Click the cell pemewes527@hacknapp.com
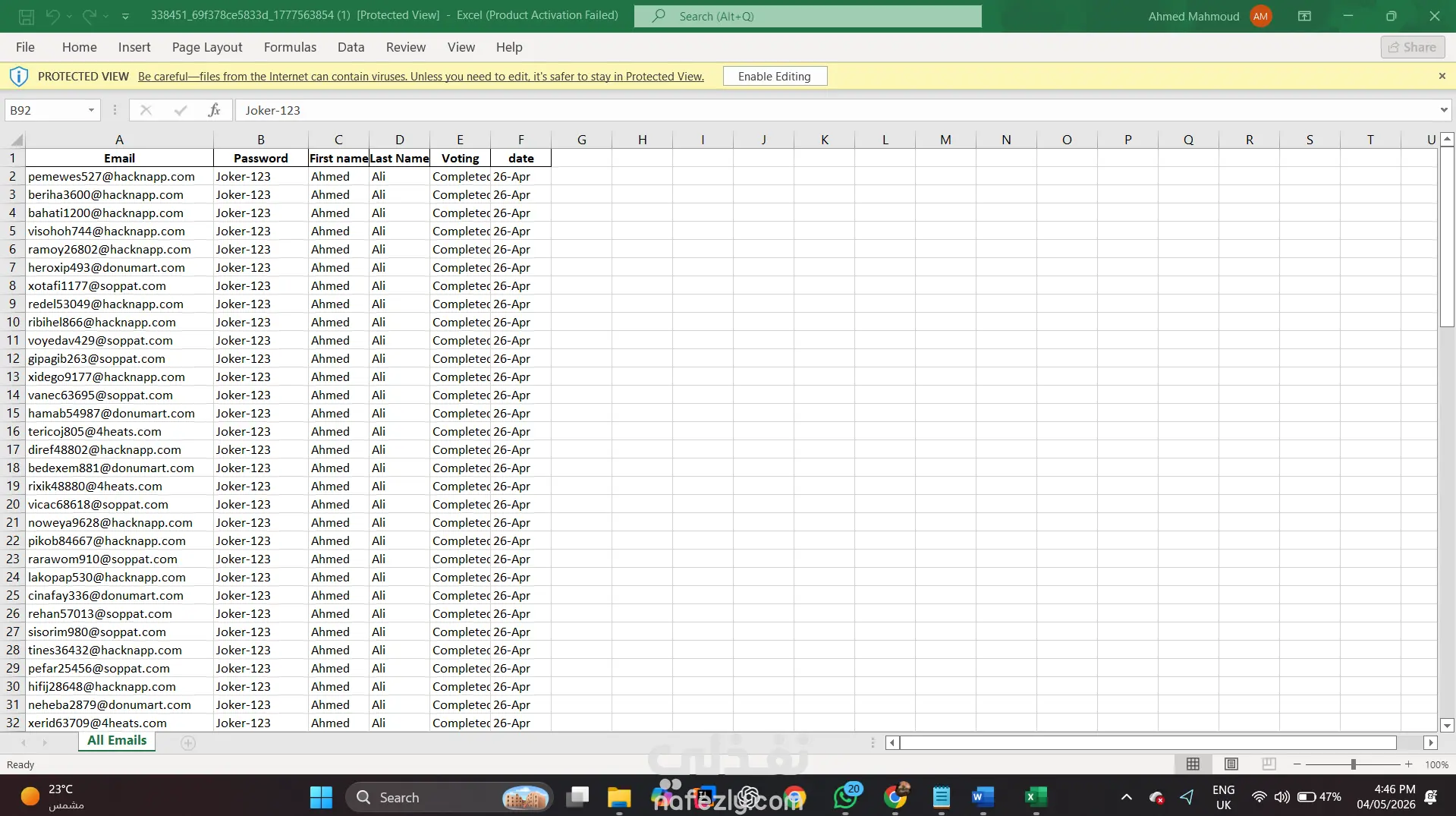The width and height of the screenshot is (1456, 816). click(x=119, y=176)
